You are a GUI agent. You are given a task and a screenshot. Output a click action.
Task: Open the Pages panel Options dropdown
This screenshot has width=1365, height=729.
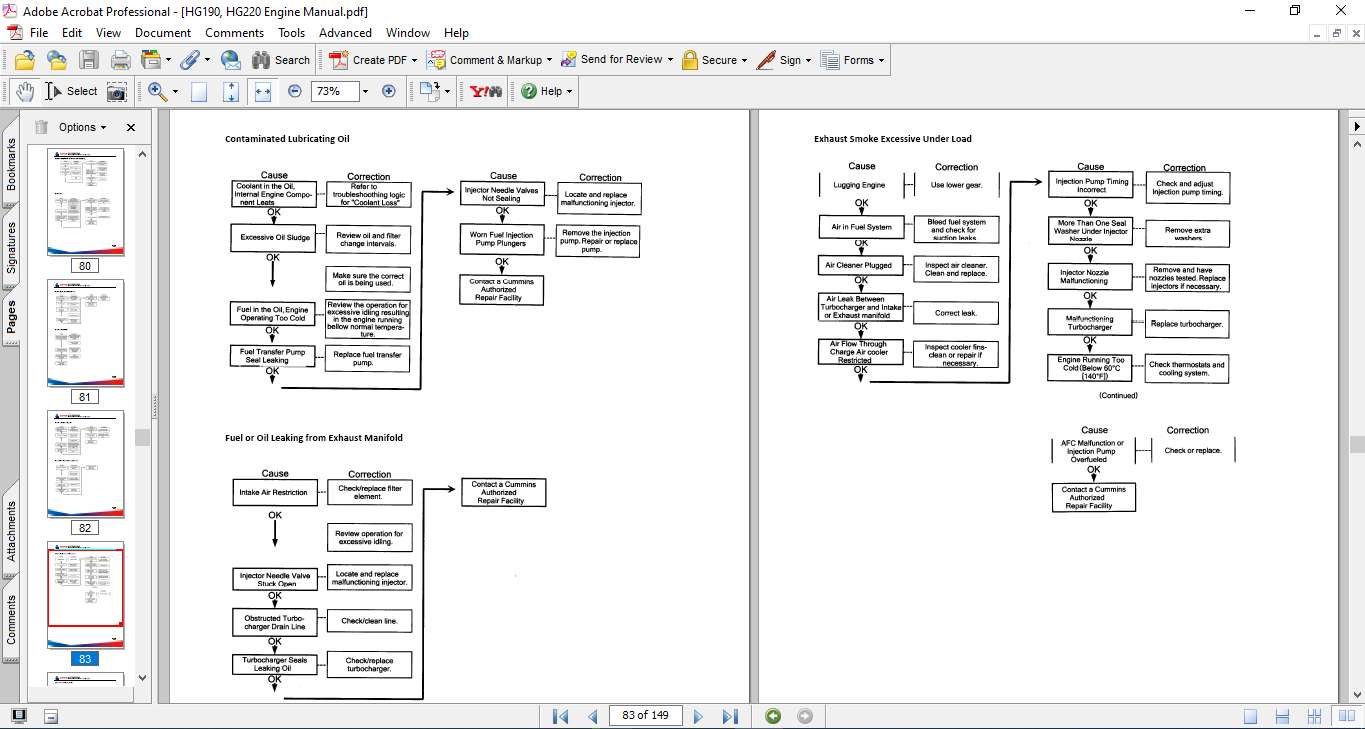point(83,127)
